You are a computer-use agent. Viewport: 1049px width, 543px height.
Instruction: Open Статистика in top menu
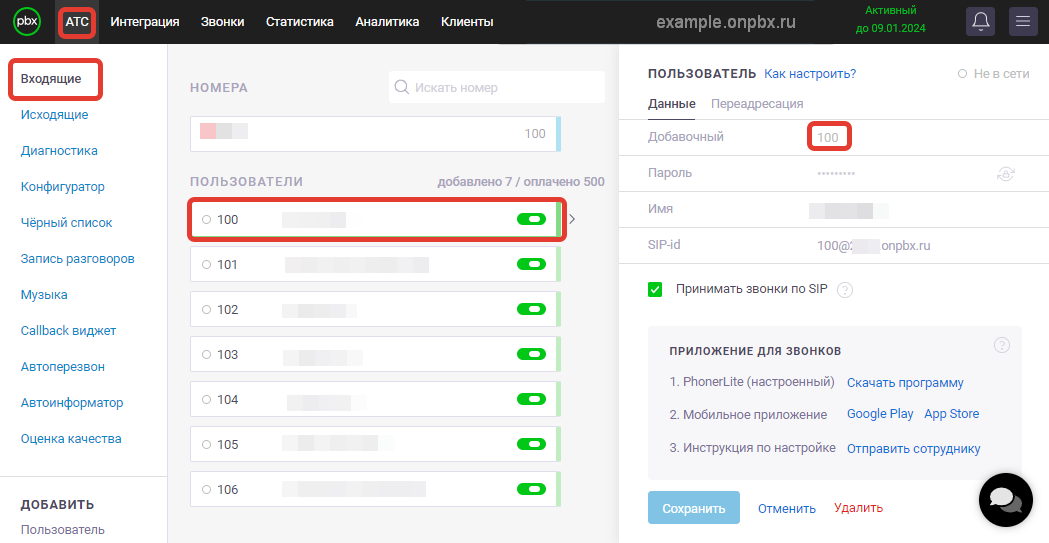pos(300,22)
